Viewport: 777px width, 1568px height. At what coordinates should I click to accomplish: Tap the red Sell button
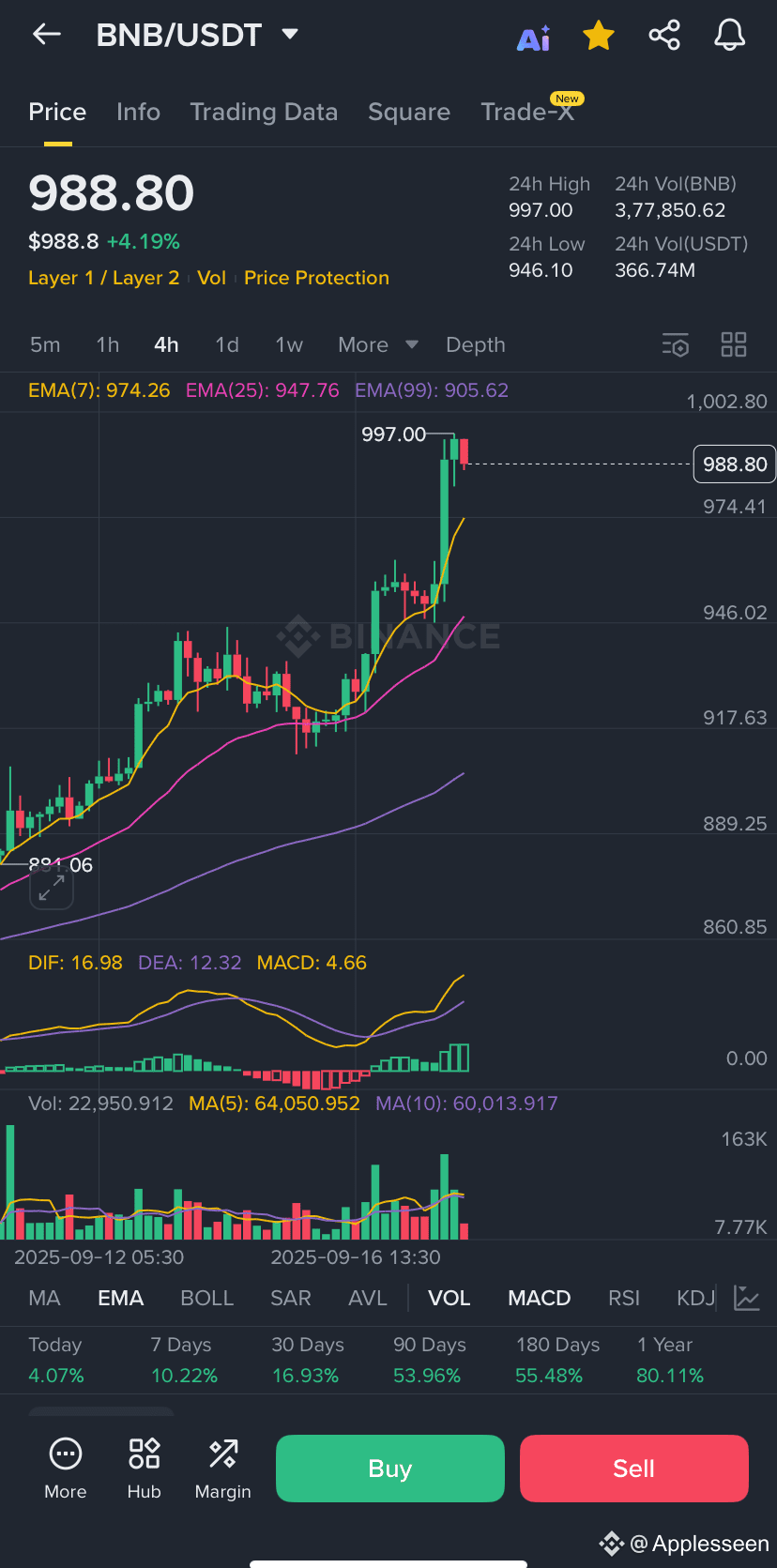(634, 1469)
